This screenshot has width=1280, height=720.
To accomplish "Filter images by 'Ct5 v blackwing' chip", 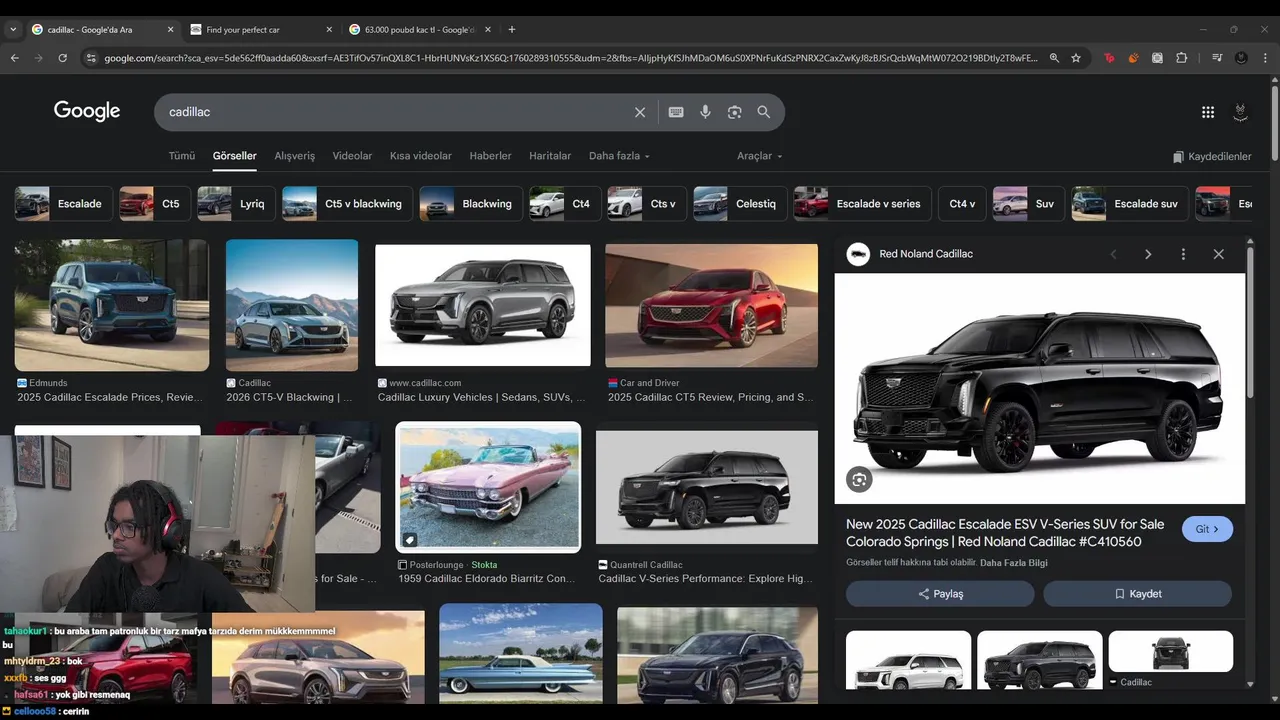I will (347, 204).
